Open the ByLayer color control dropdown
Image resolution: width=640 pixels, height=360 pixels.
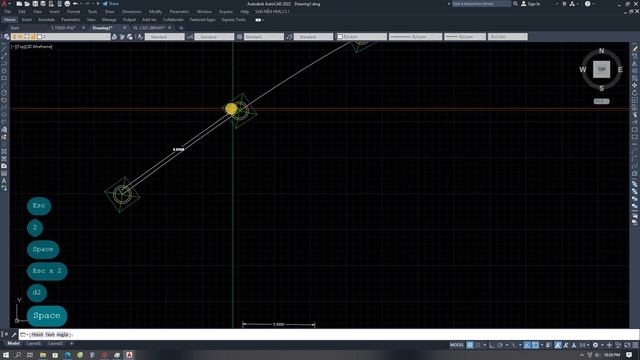click(362, 37)
